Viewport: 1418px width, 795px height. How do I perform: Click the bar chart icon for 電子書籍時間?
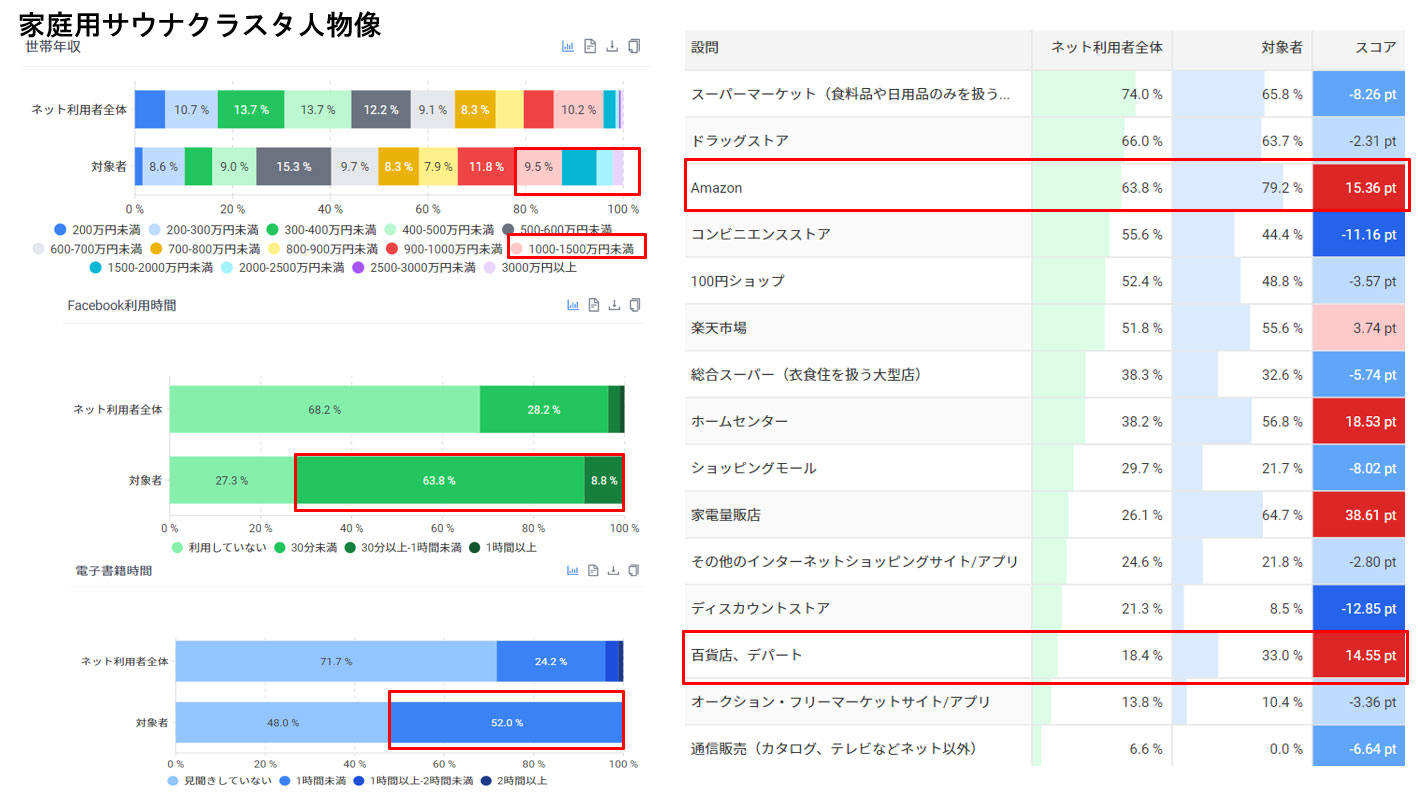(x=573, y=570)
